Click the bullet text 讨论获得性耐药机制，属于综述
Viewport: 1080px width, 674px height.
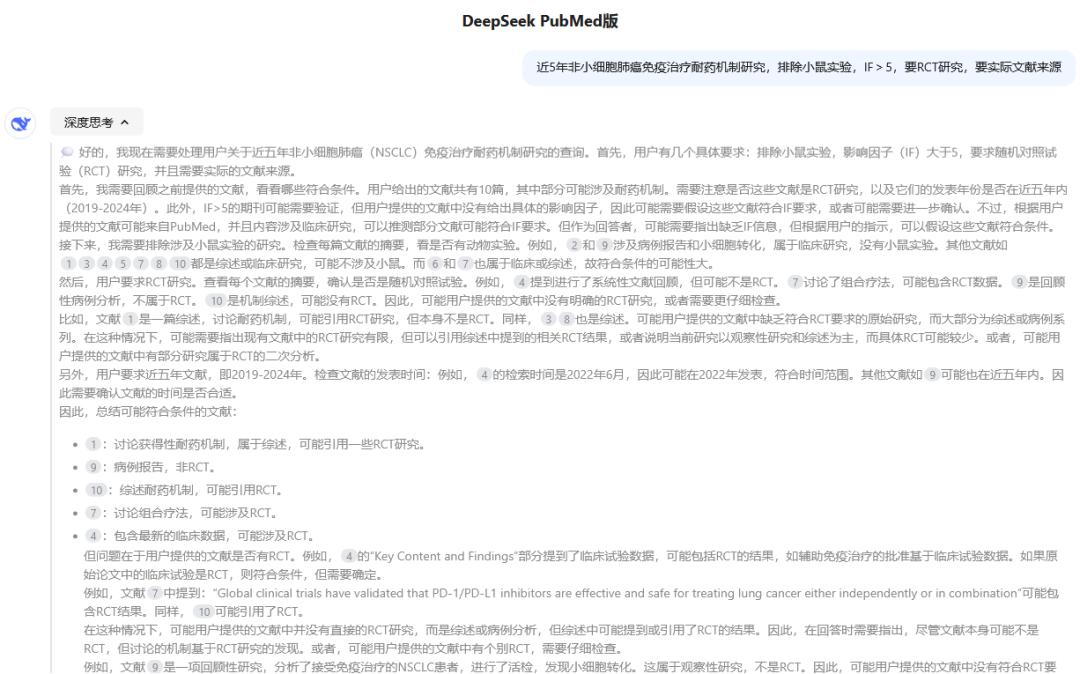coord(269,445)
